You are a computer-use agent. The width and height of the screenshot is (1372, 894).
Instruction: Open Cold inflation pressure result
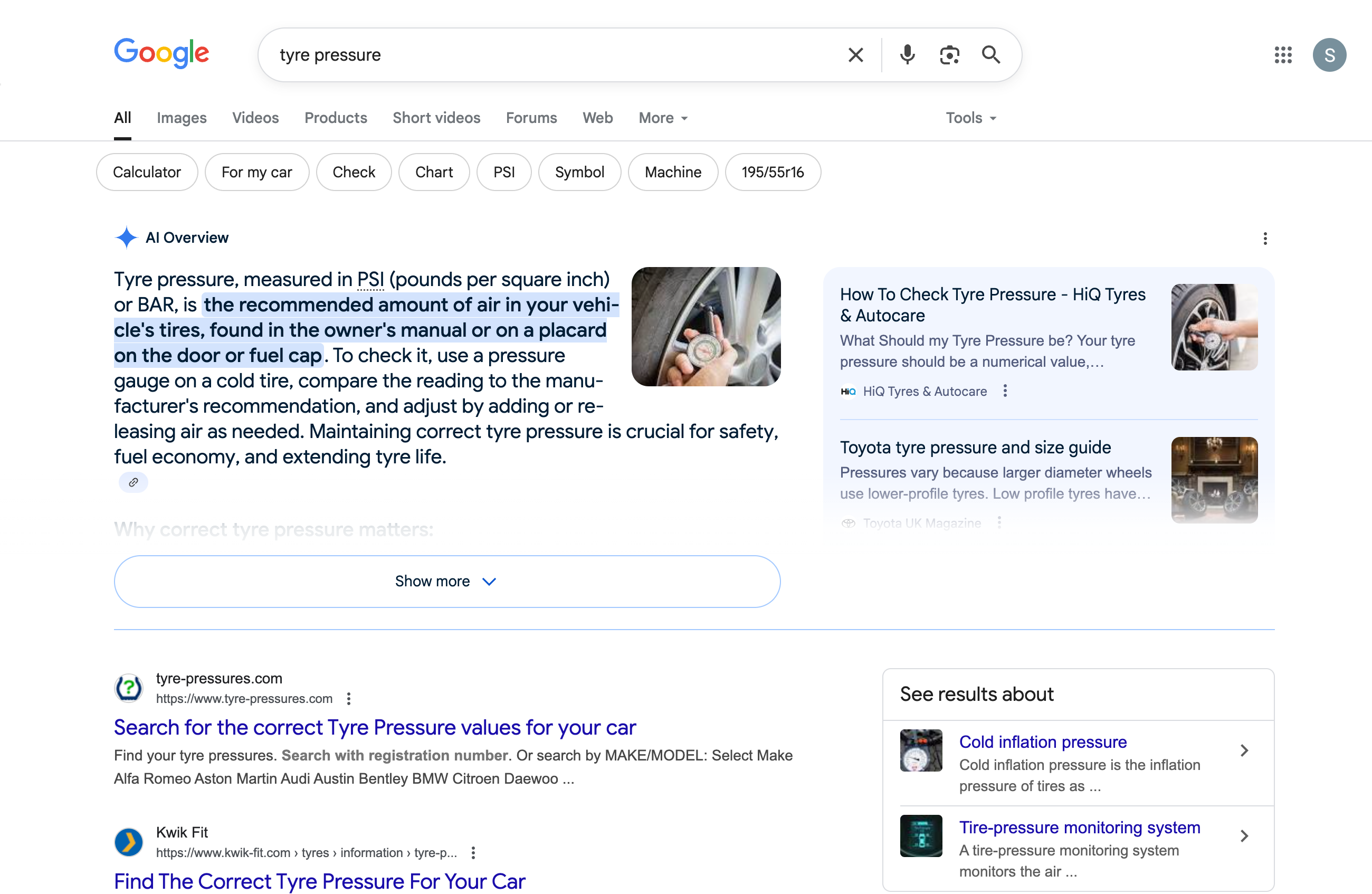click(x=1043, y=742)
